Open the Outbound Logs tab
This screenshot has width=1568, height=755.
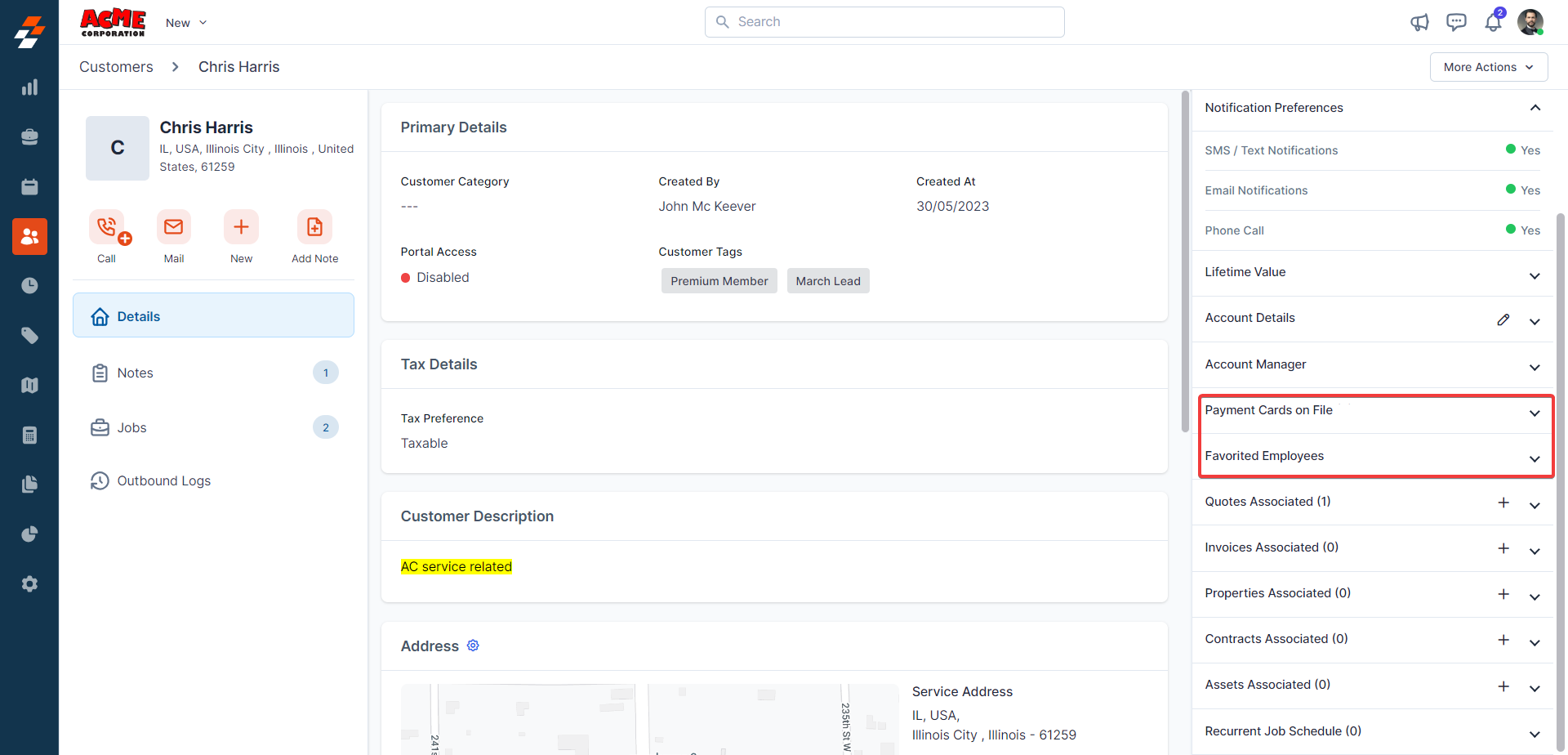(x=163, y=480)
